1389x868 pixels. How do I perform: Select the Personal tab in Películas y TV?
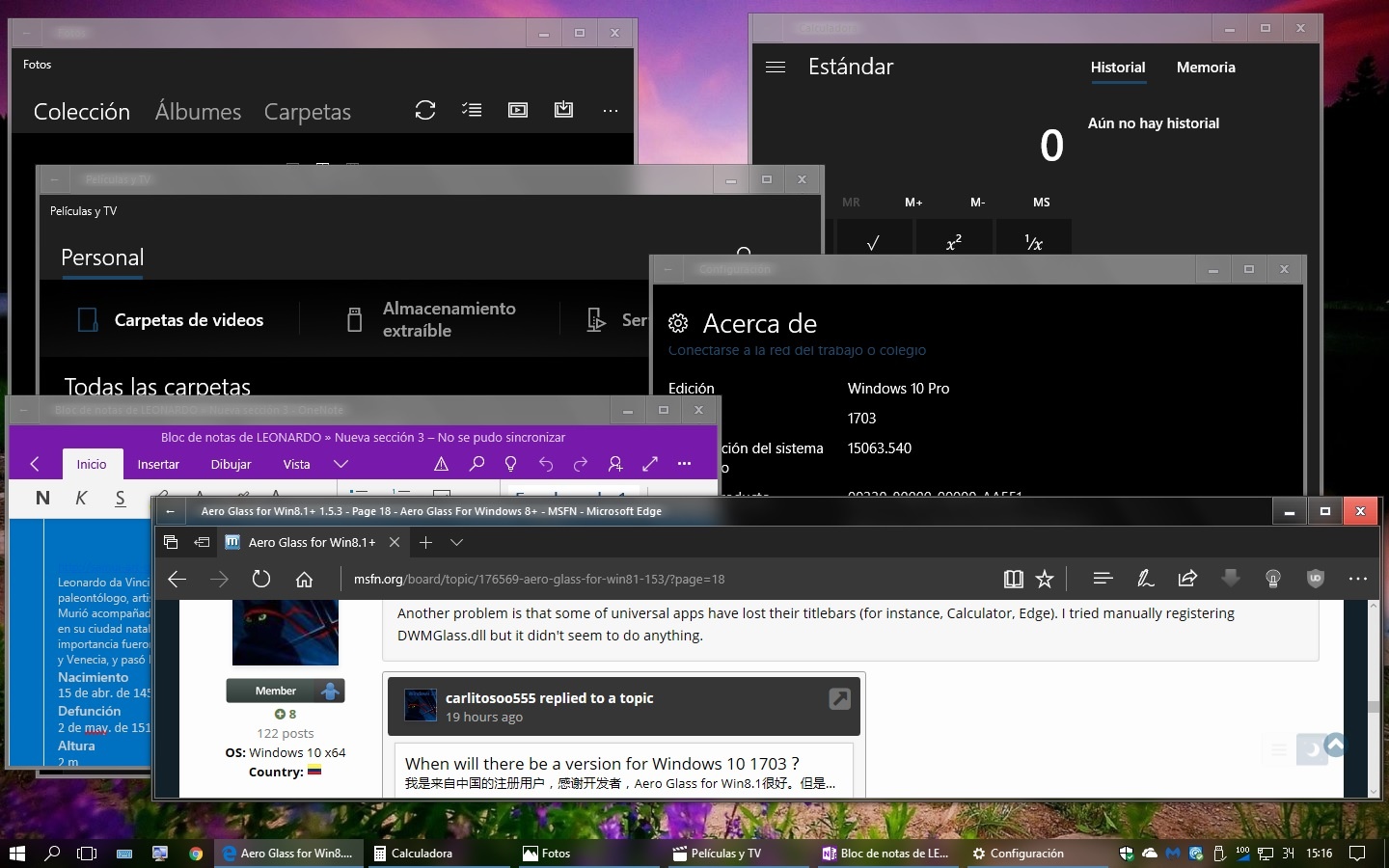coord(102,258)
